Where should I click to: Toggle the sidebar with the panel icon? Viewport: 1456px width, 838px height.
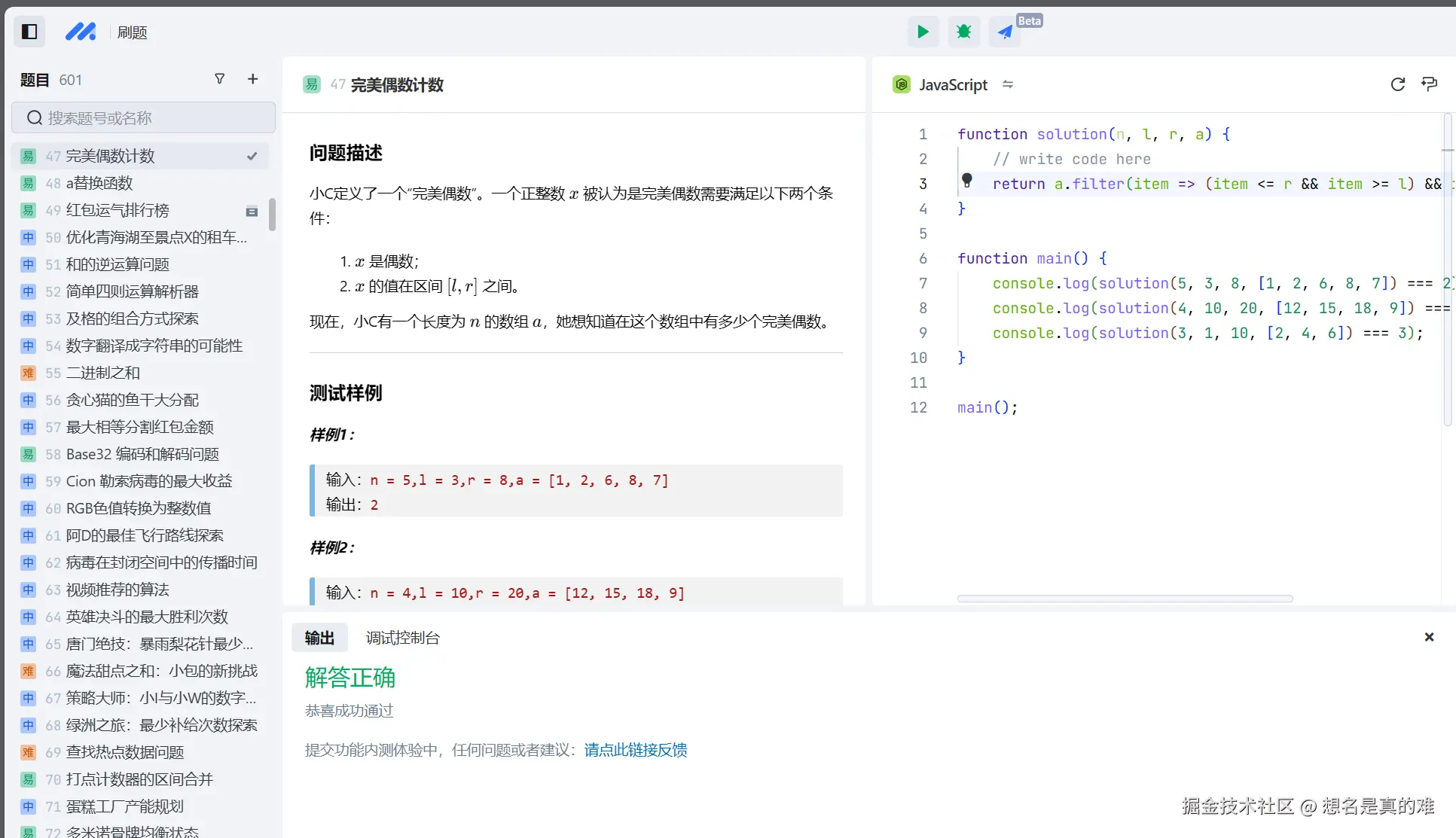29,31
